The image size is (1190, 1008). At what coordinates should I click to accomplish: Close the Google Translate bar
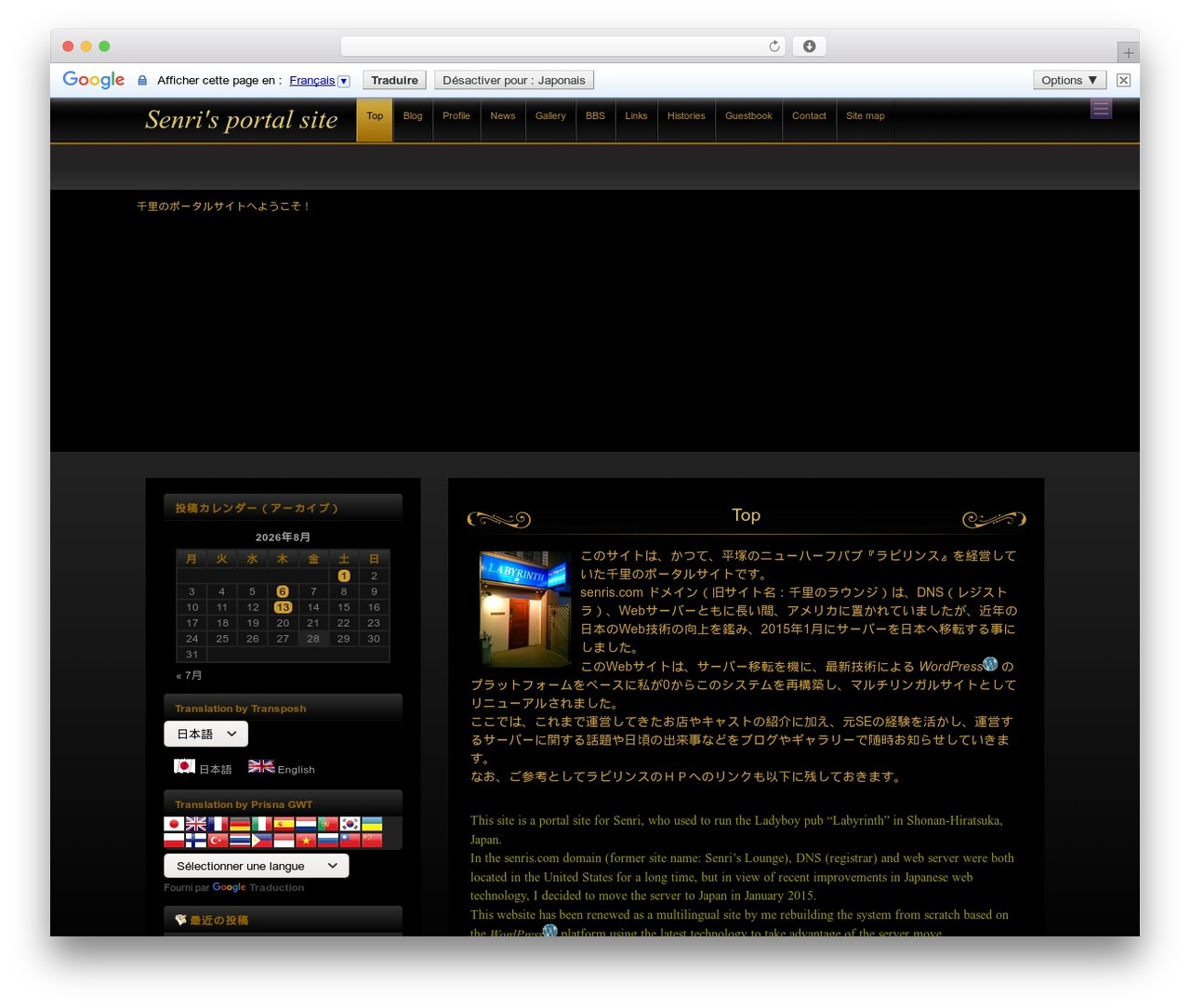pyautogui.click(x=1123, y=80)
